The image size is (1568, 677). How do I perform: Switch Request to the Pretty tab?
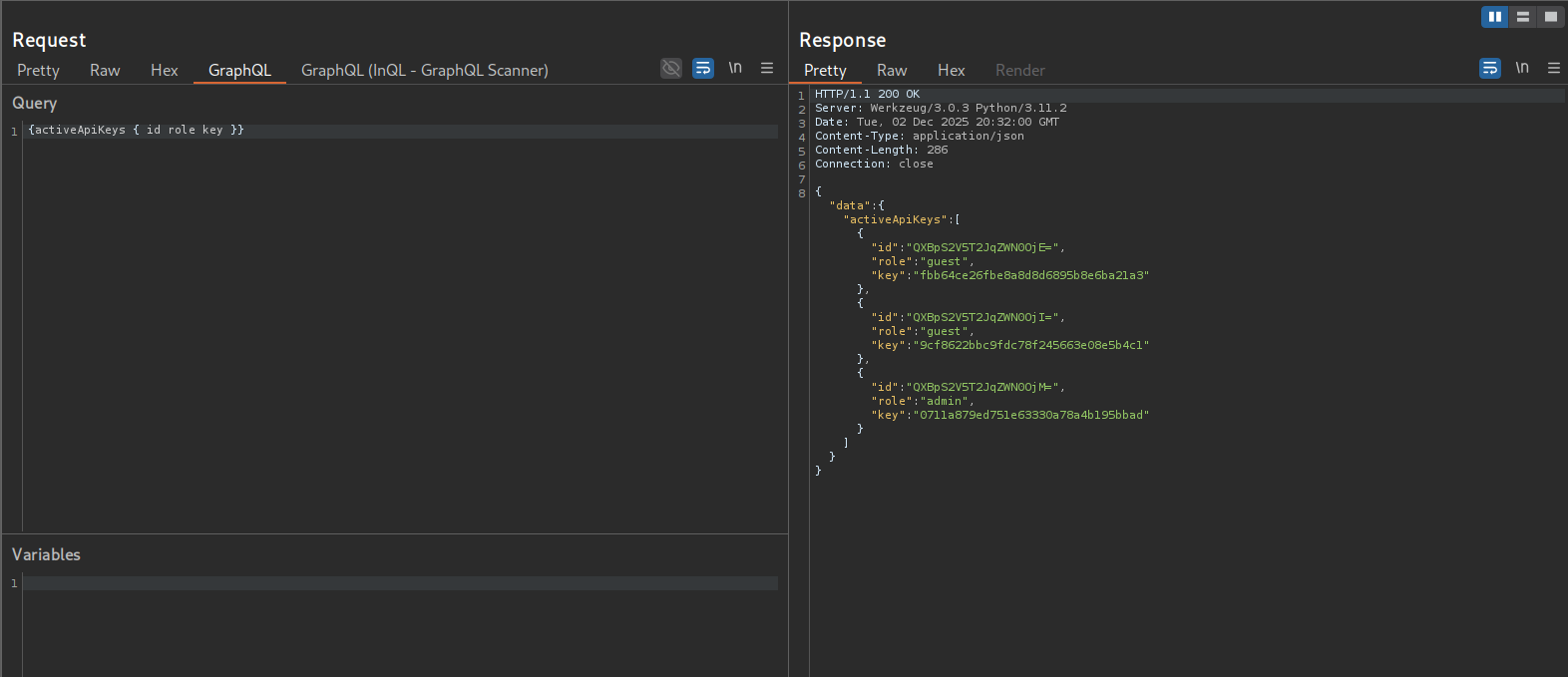point(38,70)
